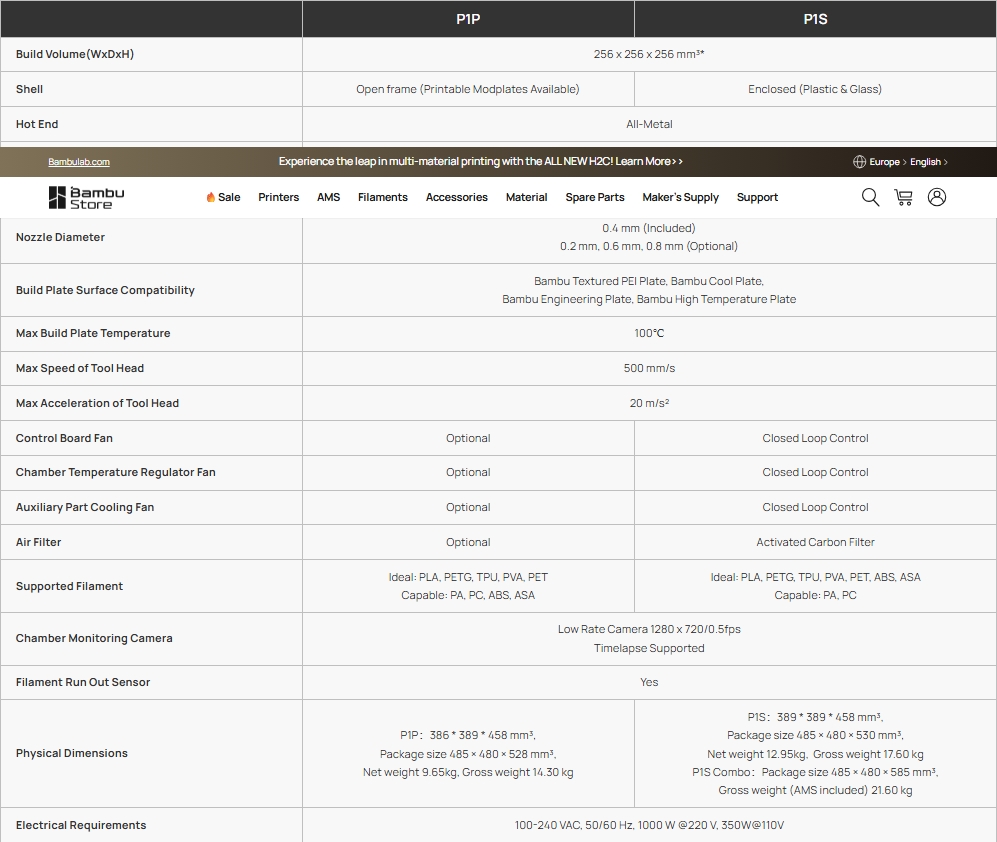Screen dimensions: 997x842
Task: Click the Bambu Store logo
Action: [87, 197]
